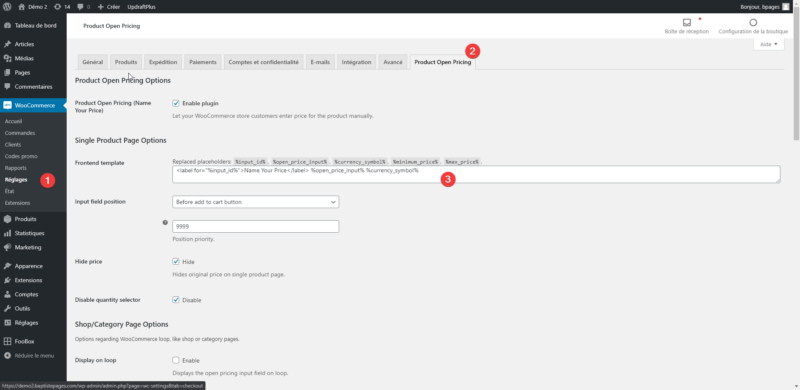Switch to the Expédition tab
This screenshot has height=390, width=800.
163,62
